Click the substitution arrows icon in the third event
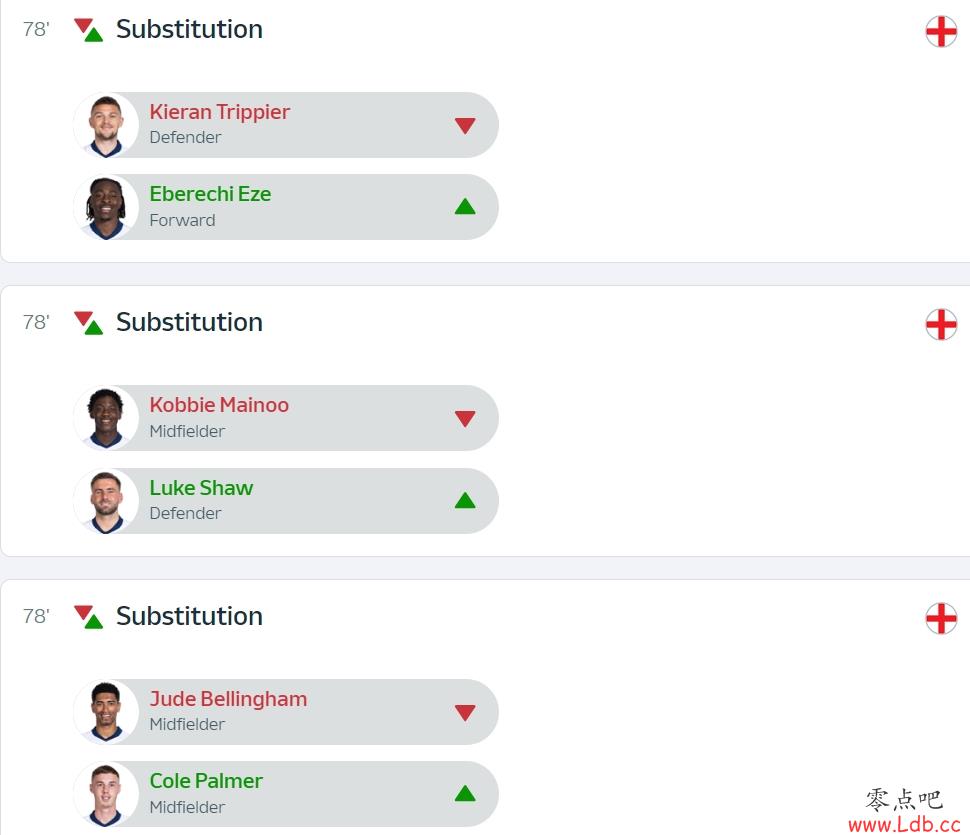970x835 pixels. 88,617
